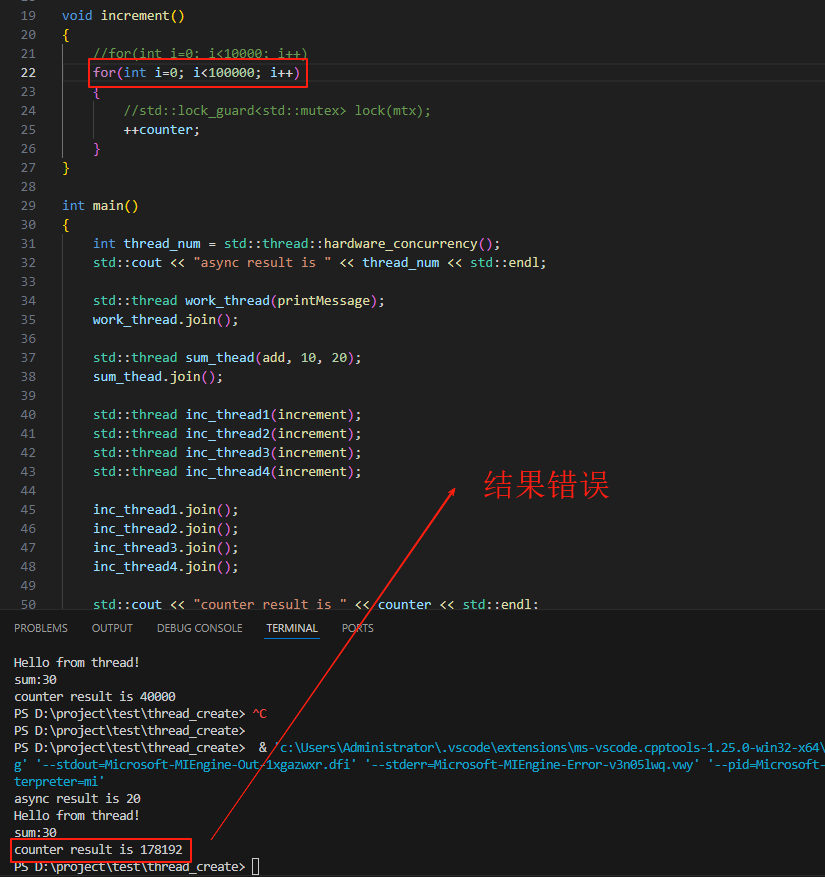Viewport: 825px width, 877px height.
Task: Select the TERMINAL tab
Action: (292, 628)
